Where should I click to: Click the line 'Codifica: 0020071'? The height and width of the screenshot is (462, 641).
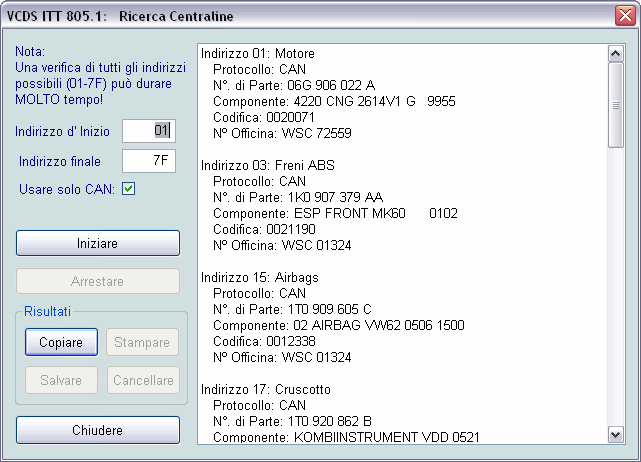point(264,117)
